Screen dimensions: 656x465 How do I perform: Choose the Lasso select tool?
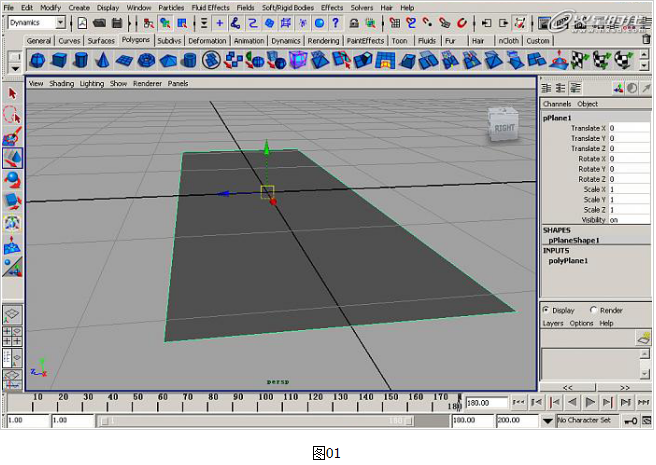[x=12, y=115]
